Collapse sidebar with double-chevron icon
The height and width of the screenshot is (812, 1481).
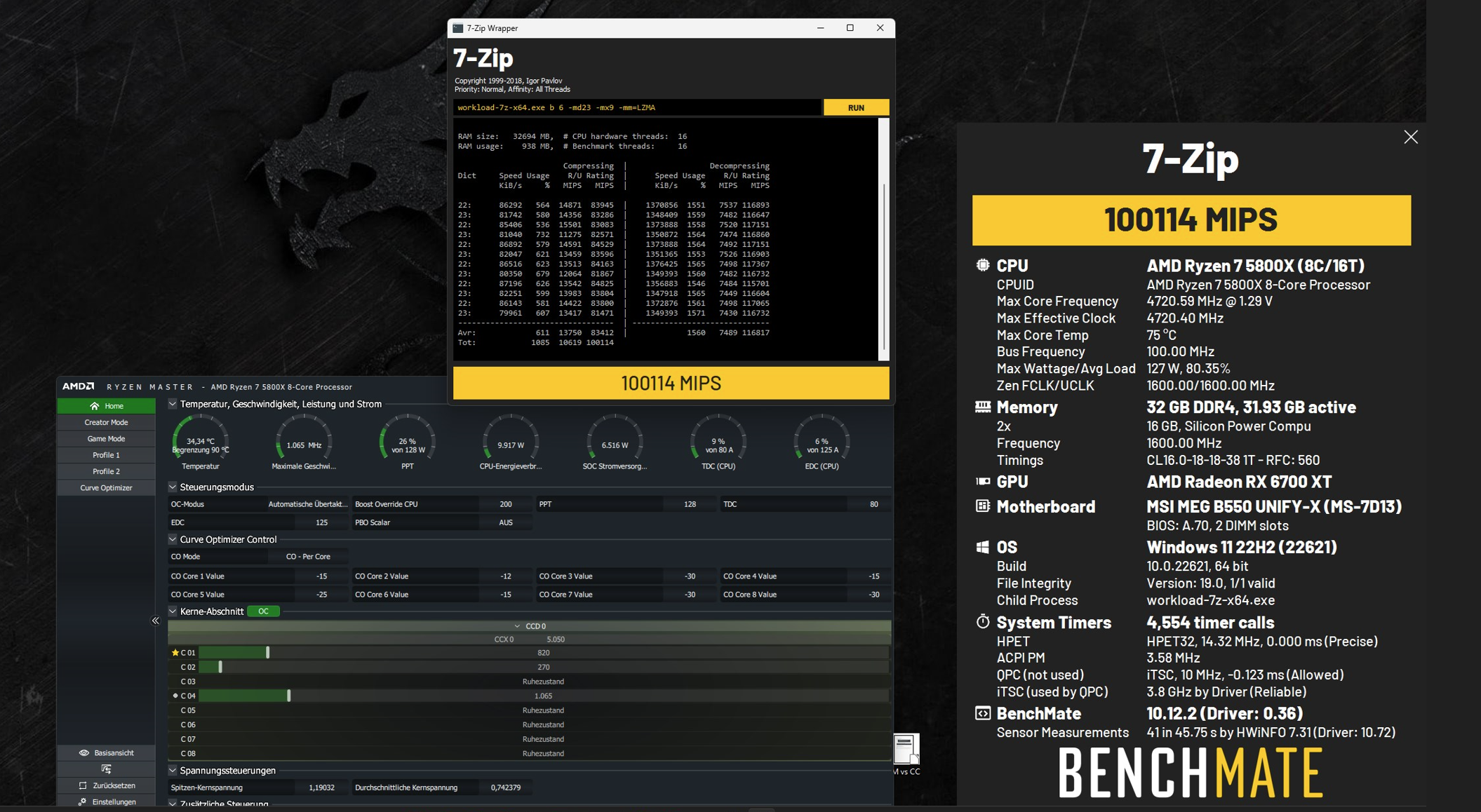click(156, 621)
